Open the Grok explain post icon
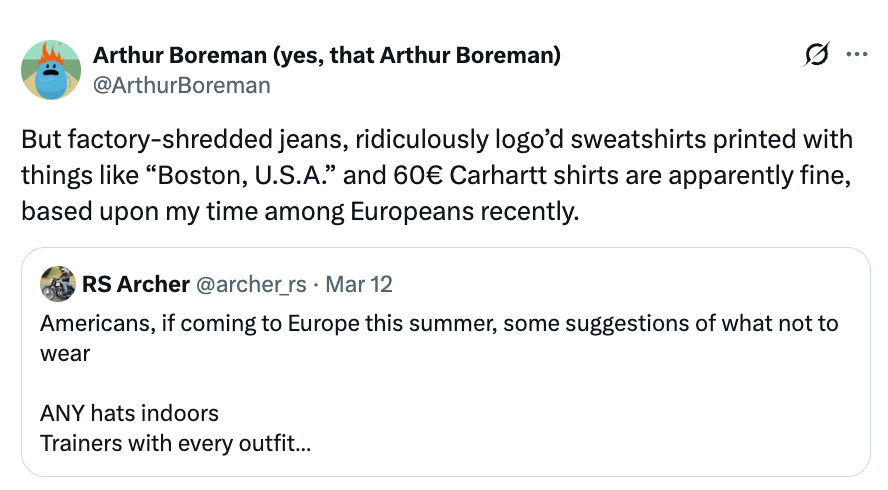Image resolution: width=888 pixels, height=490 pixels. tap(817, 57)
